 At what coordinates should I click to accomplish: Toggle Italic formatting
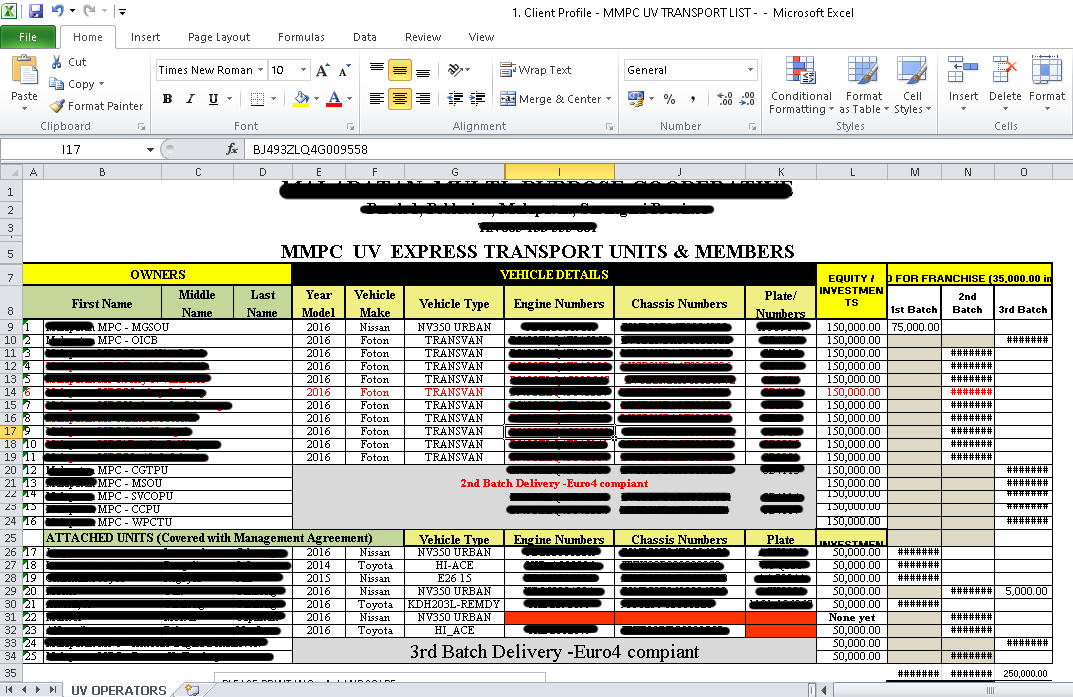coord(190,99)
